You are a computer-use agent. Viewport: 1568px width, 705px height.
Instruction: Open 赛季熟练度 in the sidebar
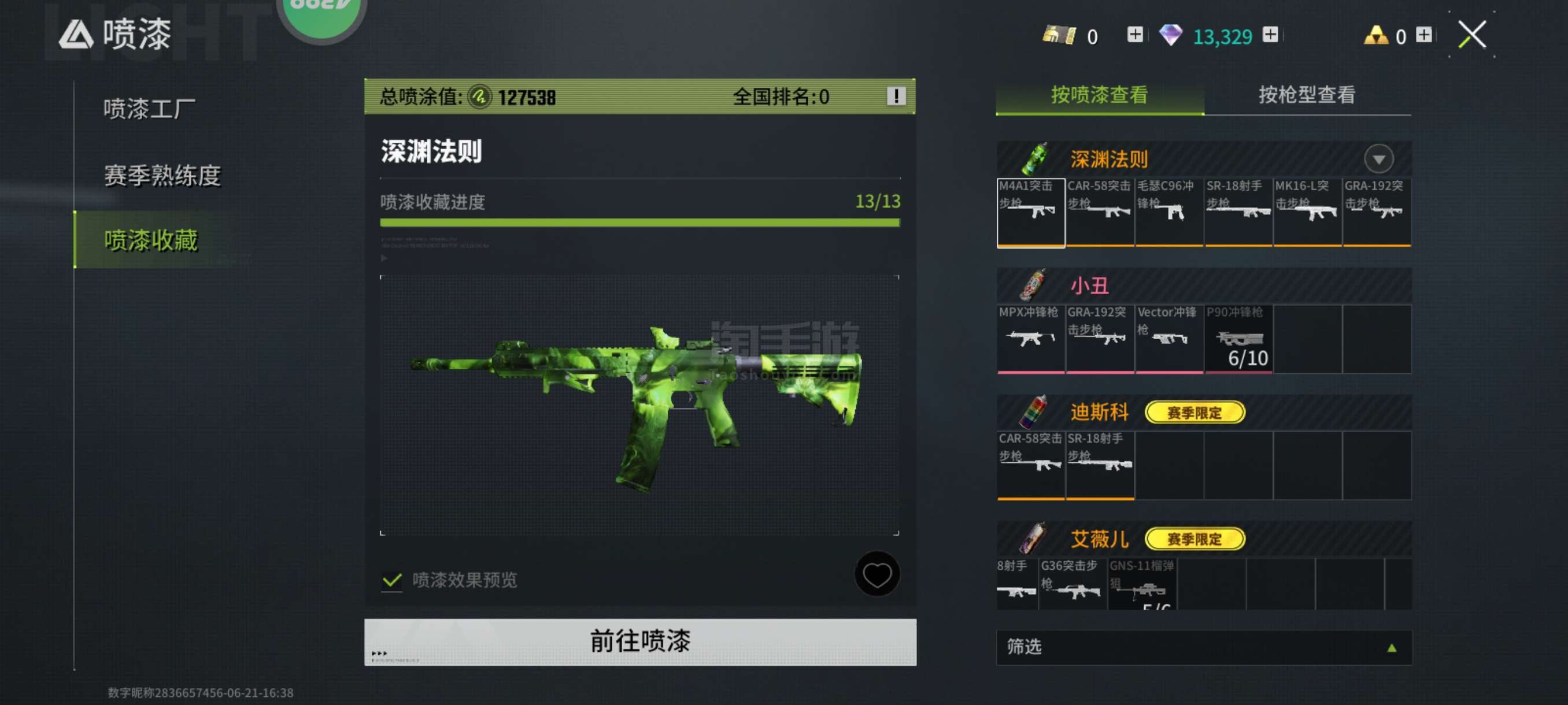click(x=162, y=176)
